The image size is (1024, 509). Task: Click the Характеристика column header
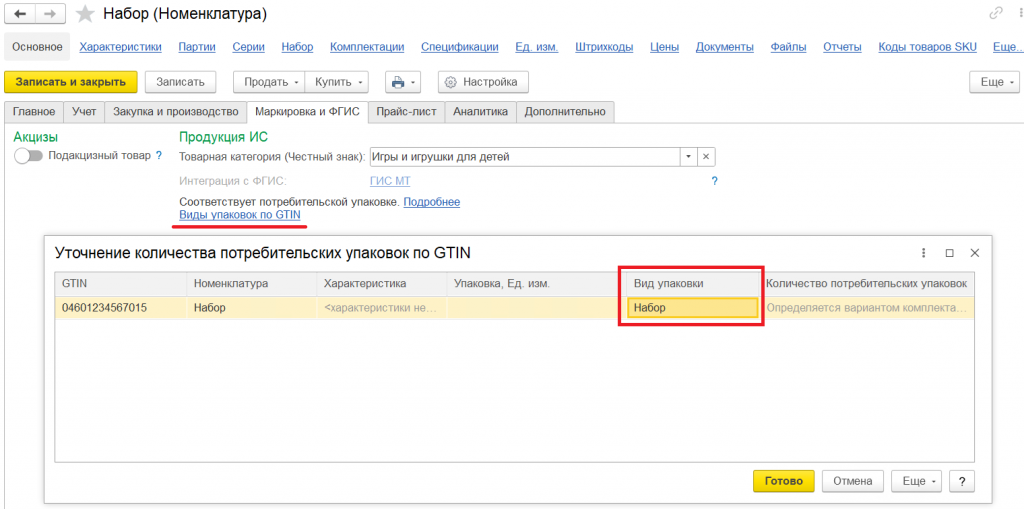[x=381, y=284]
